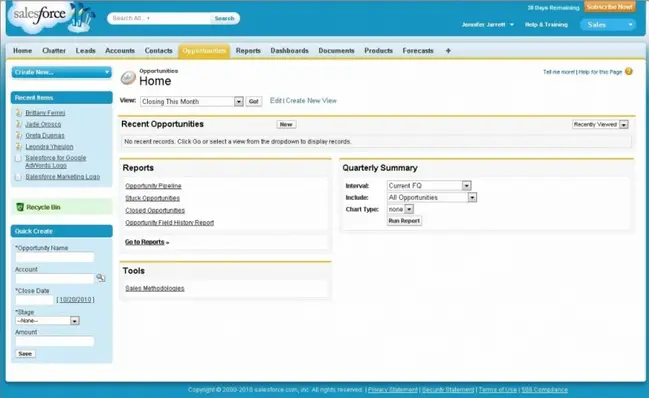Screen dimensions: 649x398
Task: Open the Chatter tab
Action: click(x=54, y=50)
